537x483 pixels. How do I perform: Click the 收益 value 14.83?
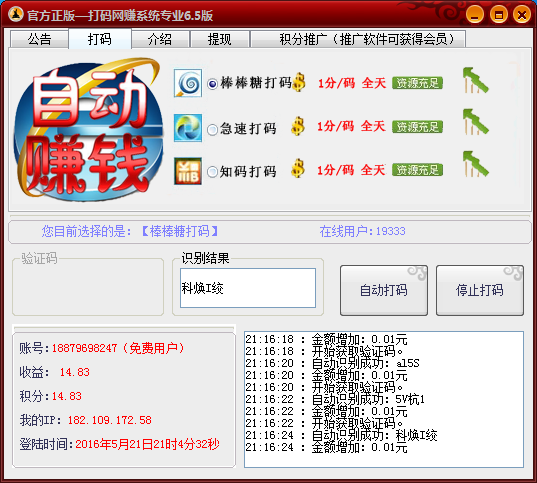click(x=75, y=372)
